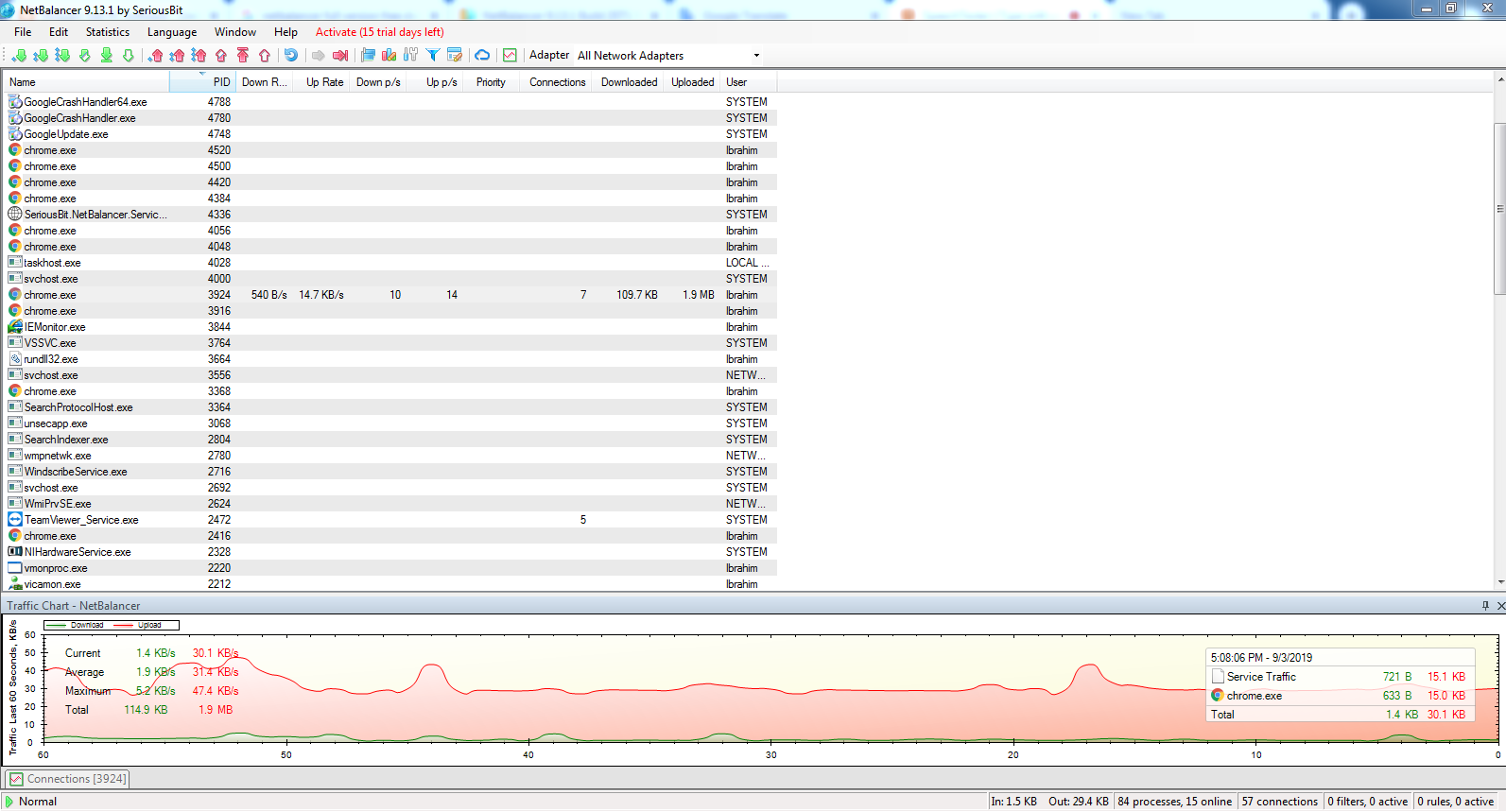Open the Statistics menu
1506x812 pixels.
(x=108, y=32)
